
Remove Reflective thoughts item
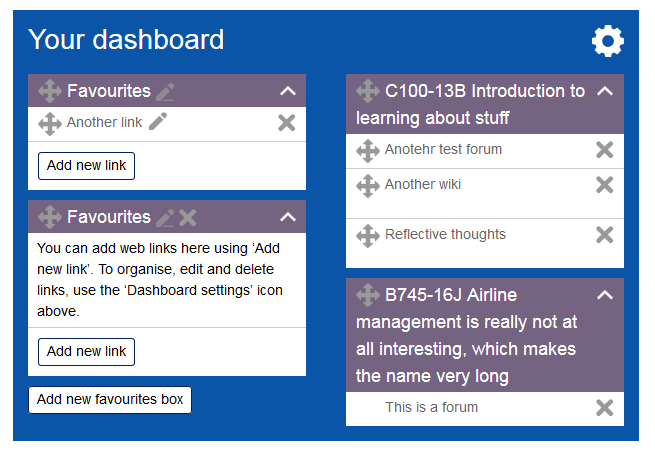604,235
